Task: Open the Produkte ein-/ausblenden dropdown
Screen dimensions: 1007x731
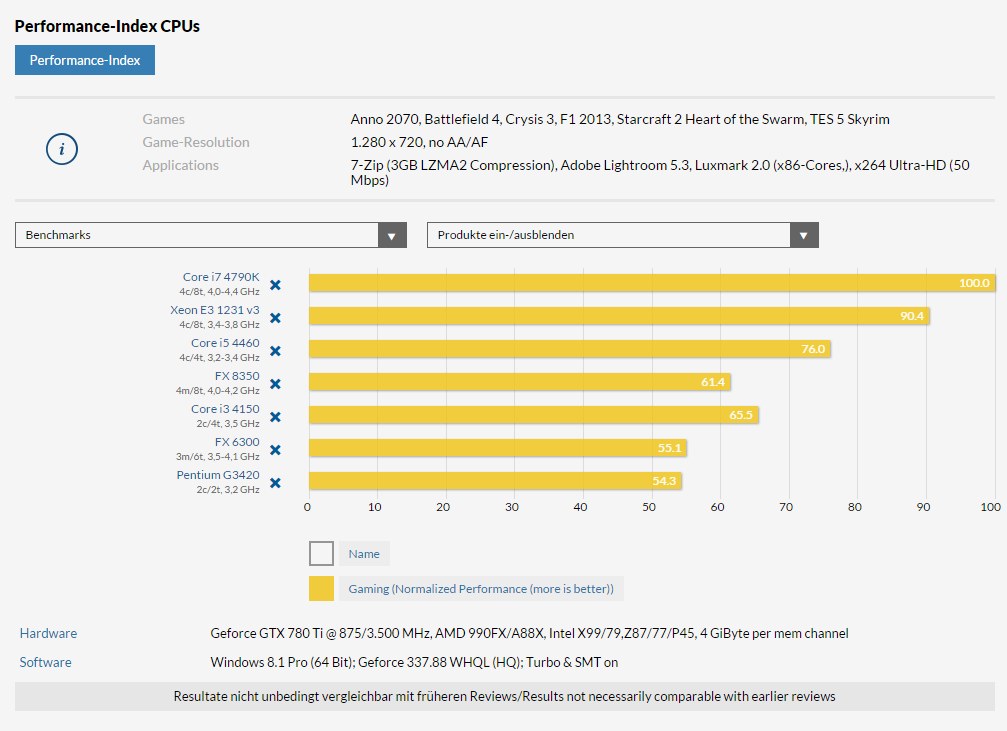Action: 620,234
